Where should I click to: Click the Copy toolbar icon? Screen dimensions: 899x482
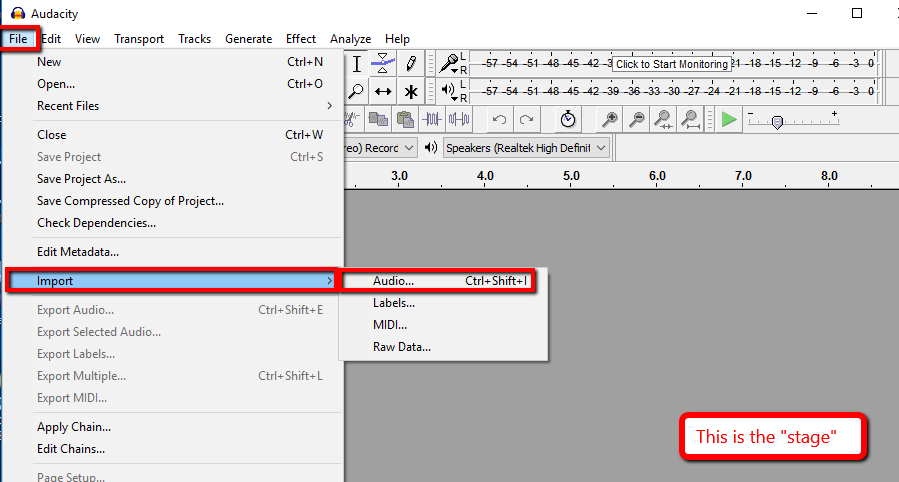tap(378, 119)
